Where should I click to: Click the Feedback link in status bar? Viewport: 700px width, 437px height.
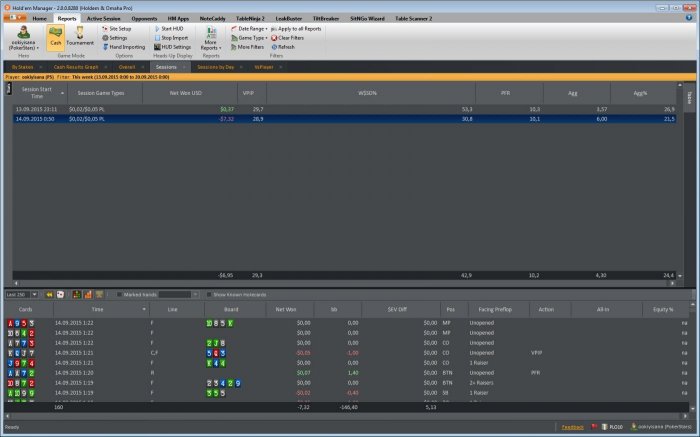(x=573, y=427)
